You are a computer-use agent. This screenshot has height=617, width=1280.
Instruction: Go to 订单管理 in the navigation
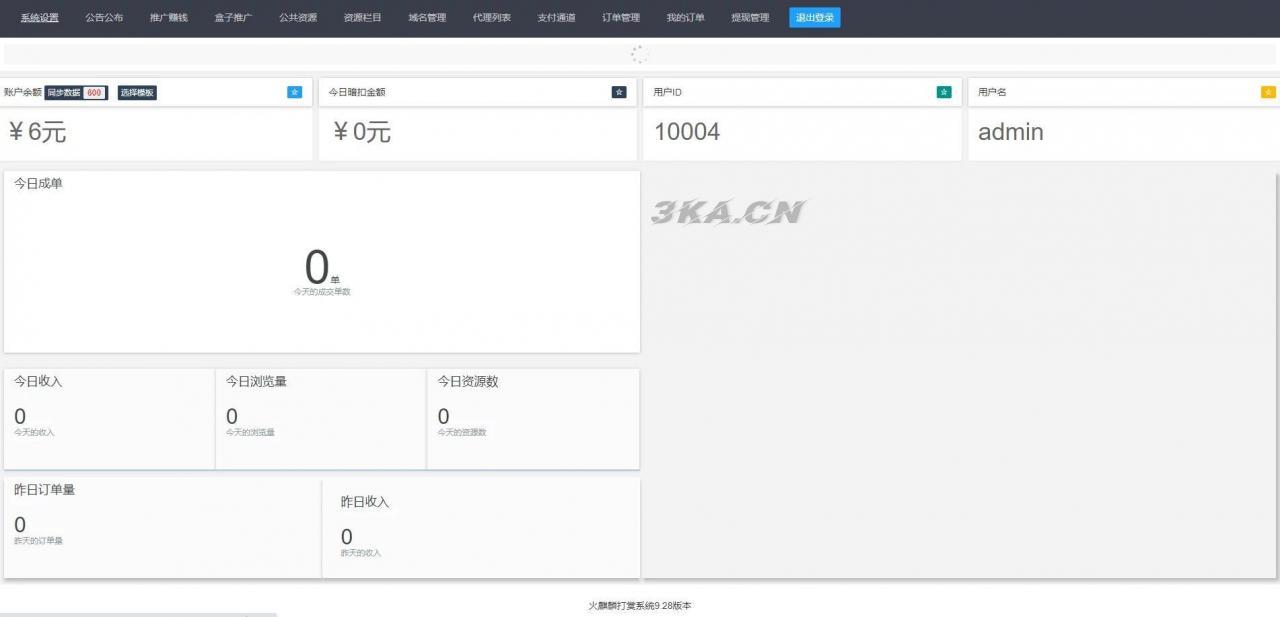click(x=621, y=17)
